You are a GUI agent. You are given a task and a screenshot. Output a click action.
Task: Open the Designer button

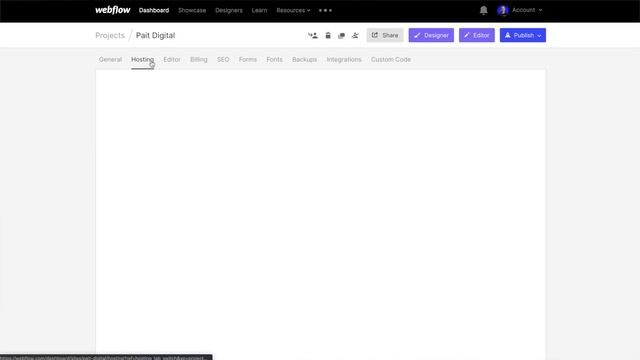click(431, 35)
